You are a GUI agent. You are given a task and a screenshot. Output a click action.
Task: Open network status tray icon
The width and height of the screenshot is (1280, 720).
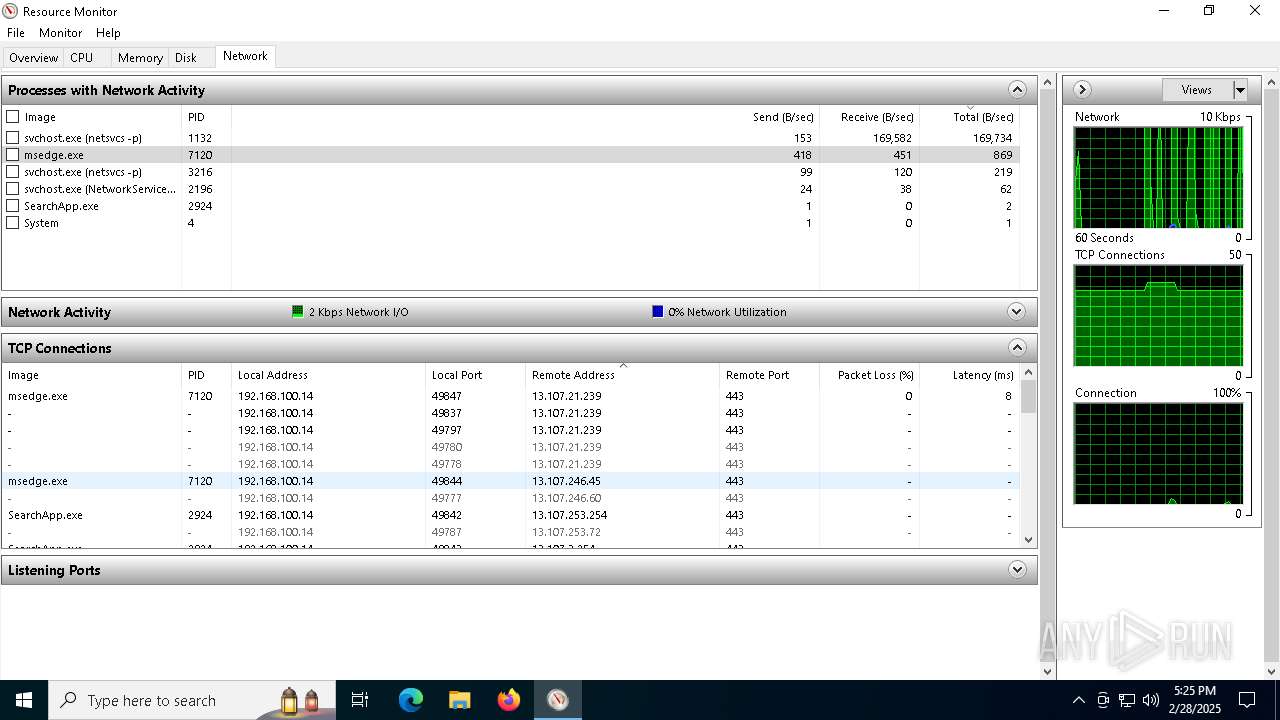pyautogui.click(x=1127, y=700)
